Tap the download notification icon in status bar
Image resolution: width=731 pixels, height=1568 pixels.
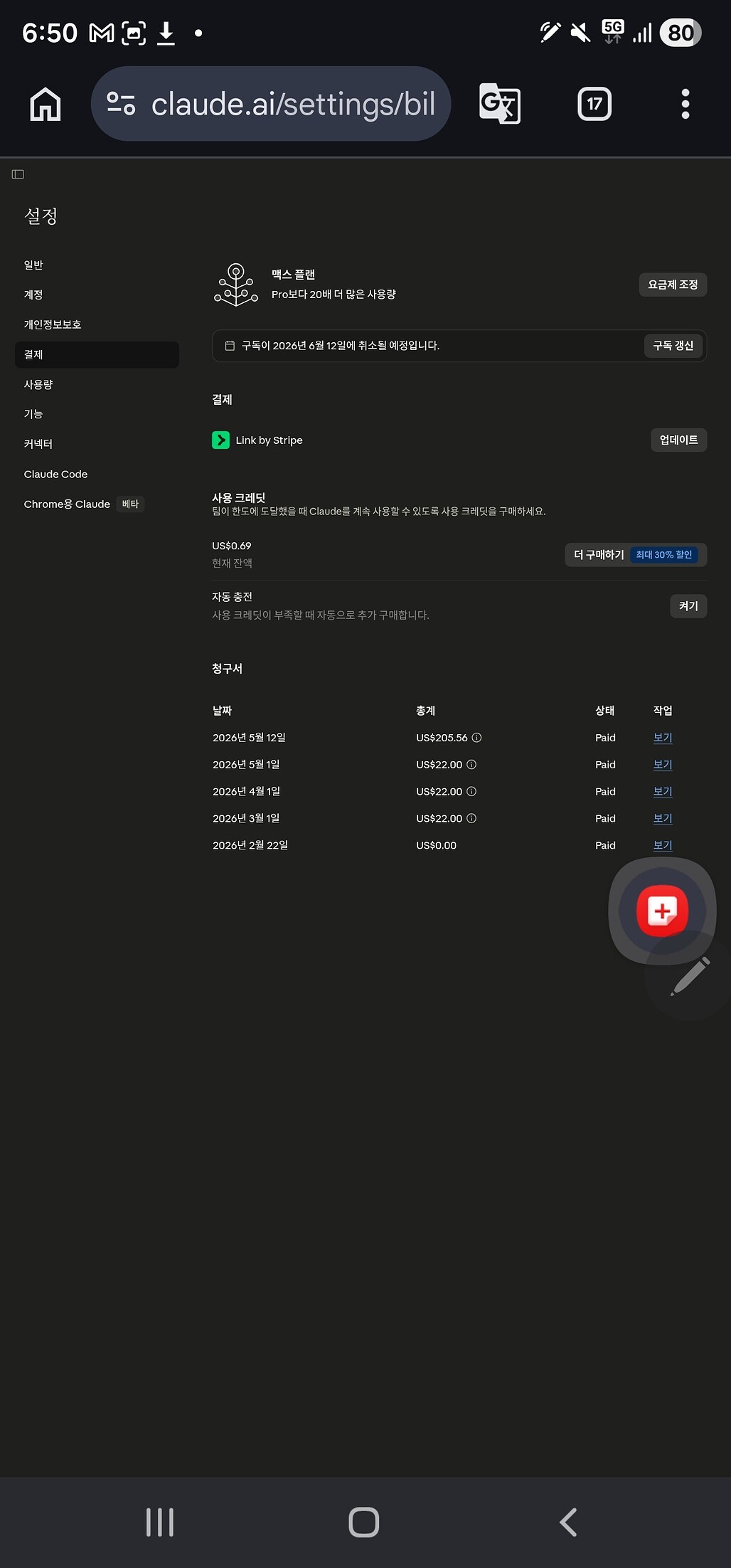tap(166, 33)
